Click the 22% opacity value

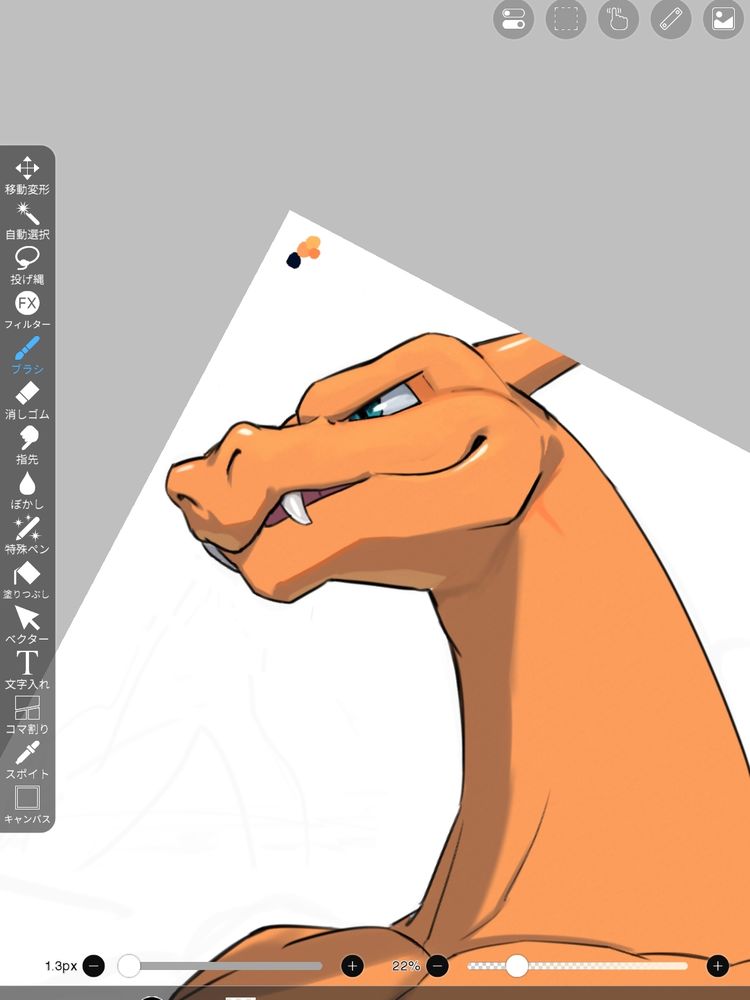point(406,966)
